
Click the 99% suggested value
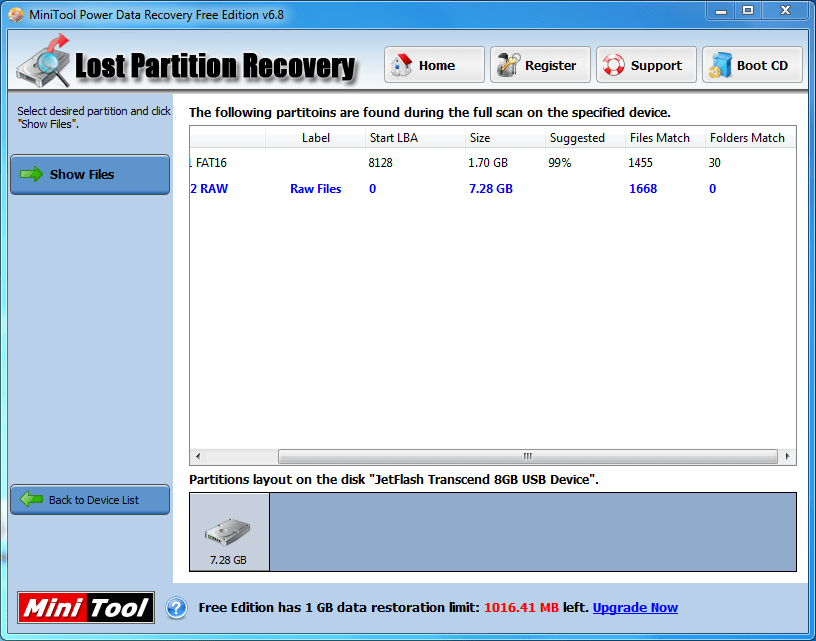point(559,163)
